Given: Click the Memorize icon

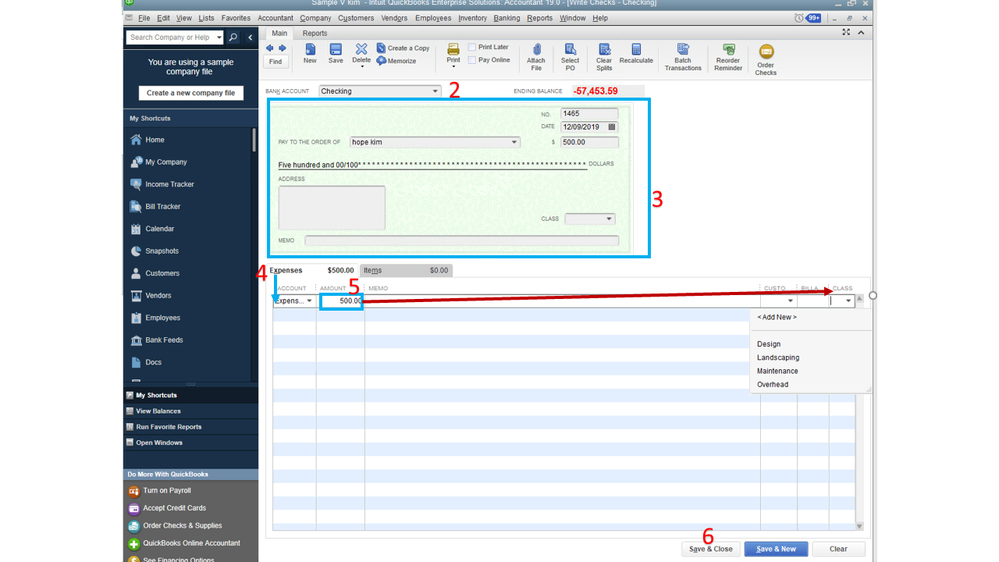Looking at the screenshot, I should click(x=396, y=61).
